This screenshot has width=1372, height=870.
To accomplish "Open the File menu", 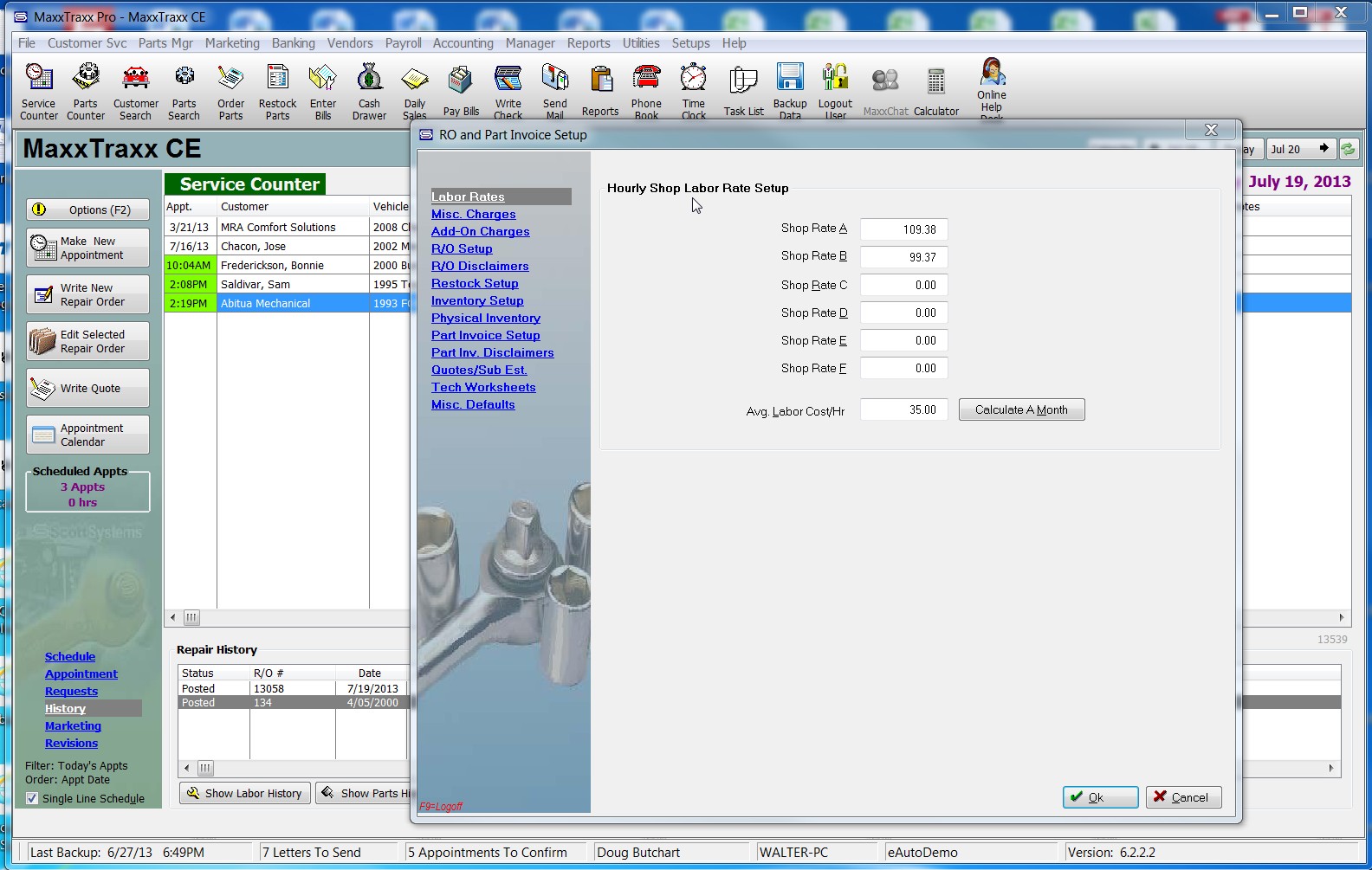I will (x=27, y=42).
